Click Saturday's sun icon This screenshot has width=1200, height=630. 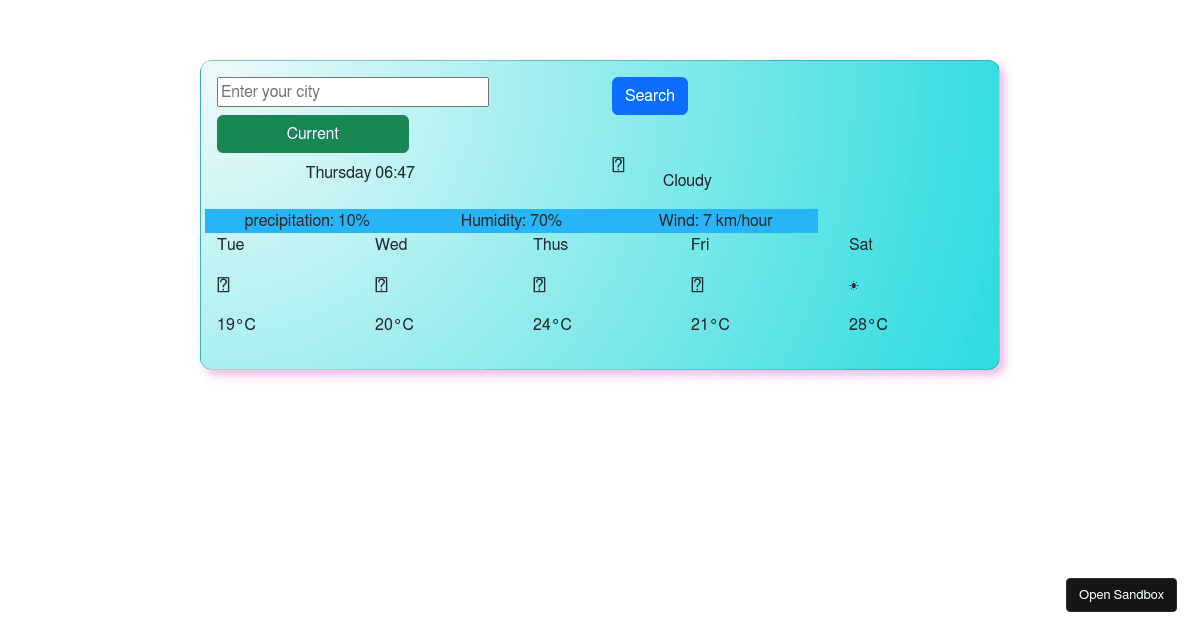point(853,285)
